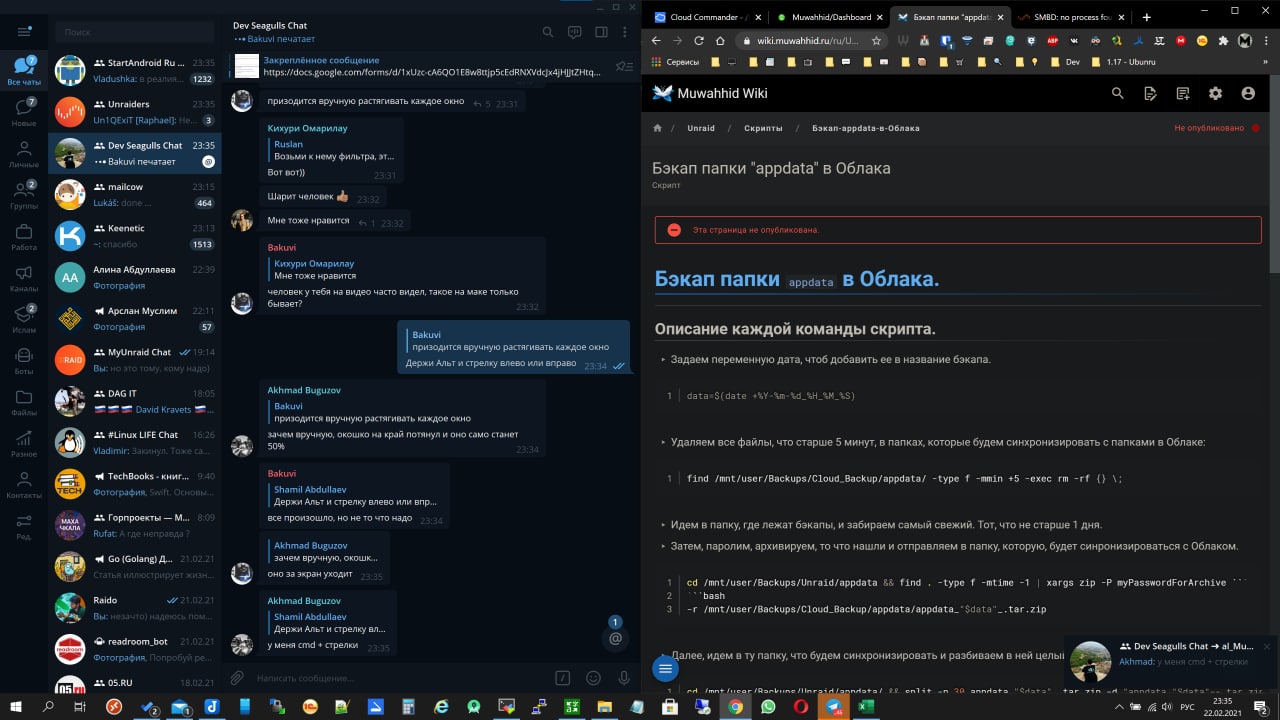Open MyUnraid Chat conversation
This screenshot has height=720, width=1280.
pyautogui.click(x=135, y=359)
